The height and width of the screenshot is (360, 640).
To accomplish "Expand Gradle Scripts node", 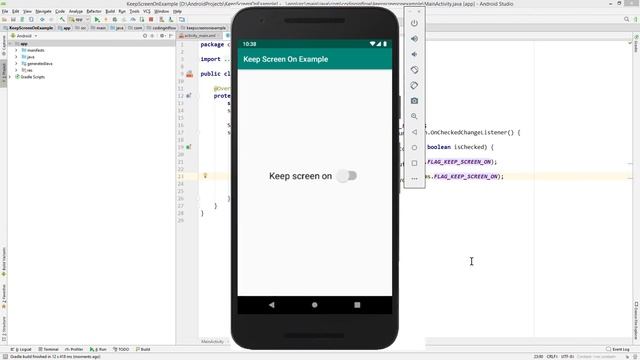I will click(10, 77).
